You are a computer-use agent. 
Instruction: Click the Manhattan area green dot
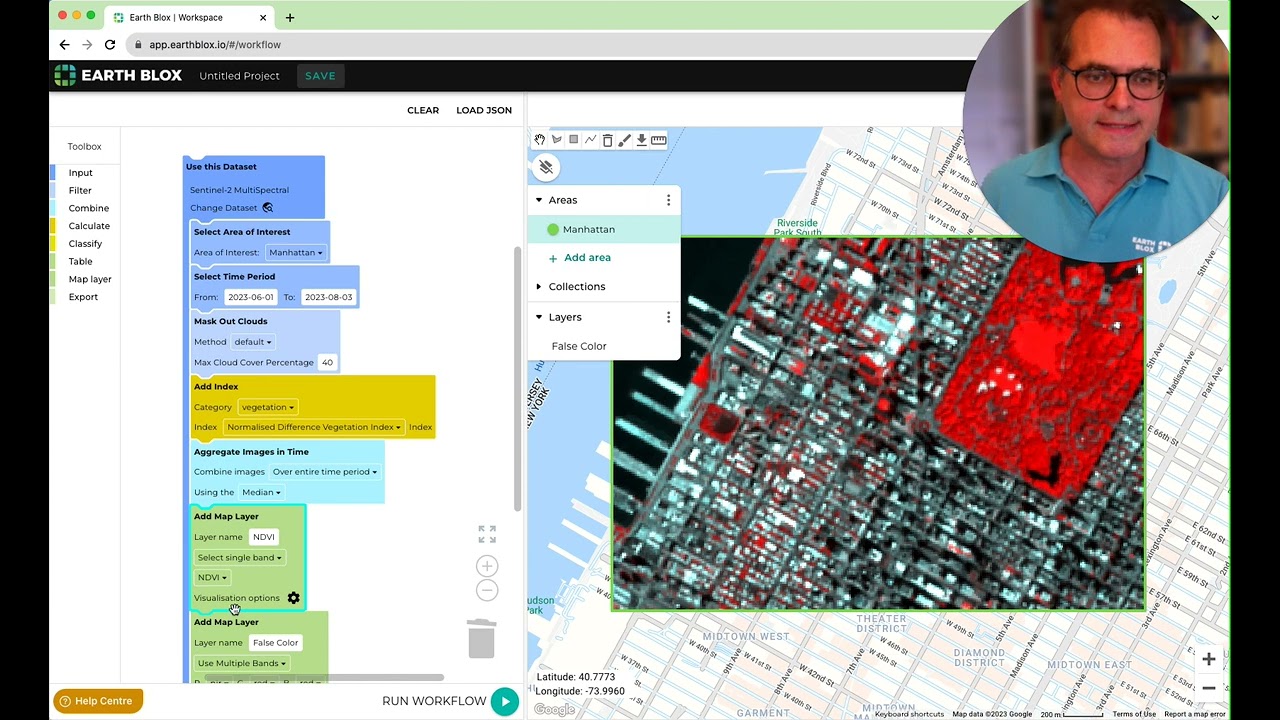pyautogui.click(x=553, y=230)
